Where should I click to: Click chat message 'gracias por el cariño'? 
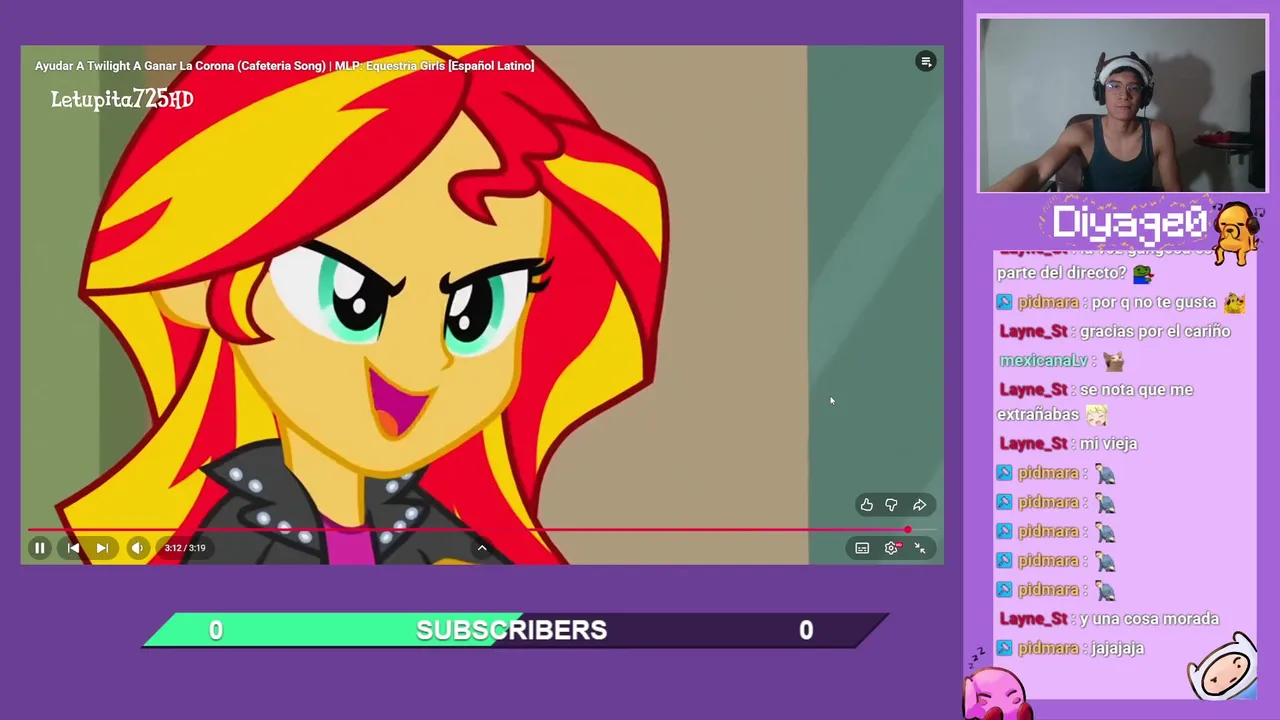pyautogui.click(x=1155, y=331)
